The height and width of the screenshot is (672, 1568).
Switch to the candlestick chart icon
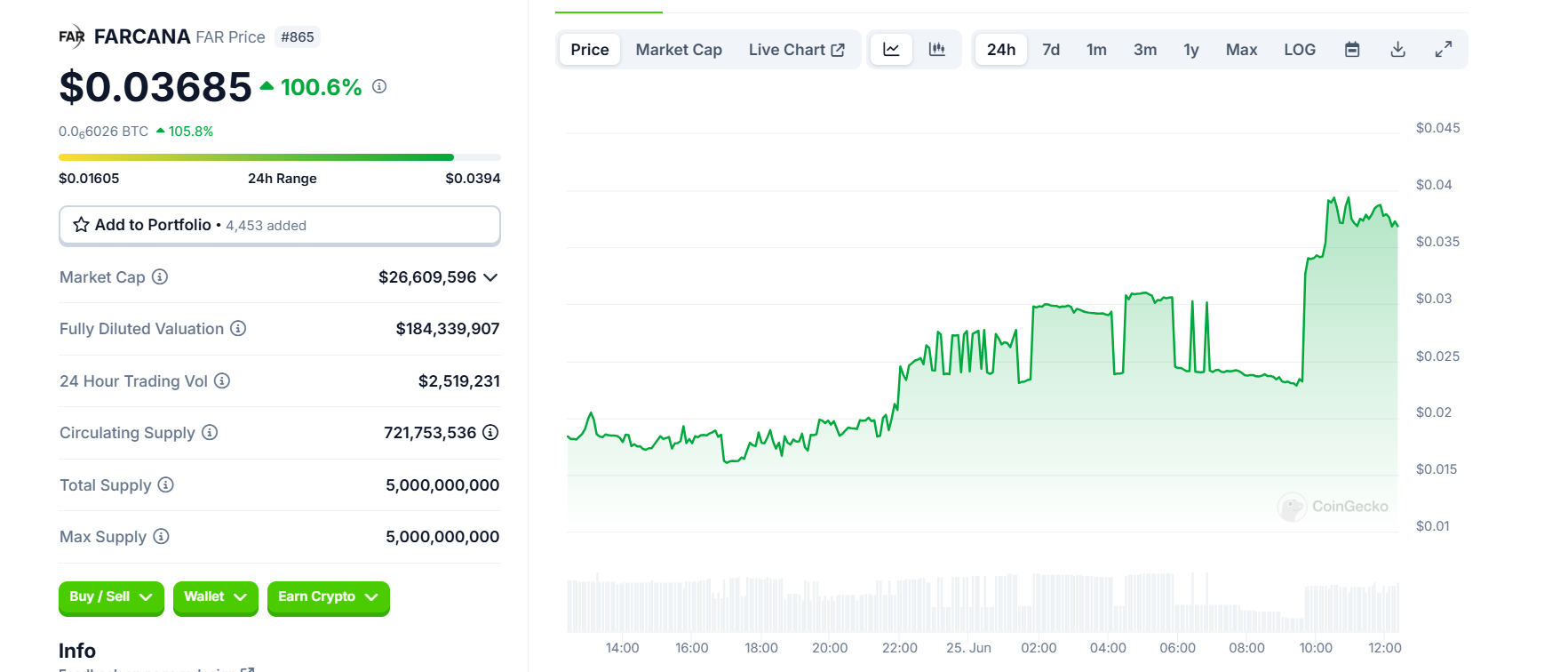coord(937,50)
